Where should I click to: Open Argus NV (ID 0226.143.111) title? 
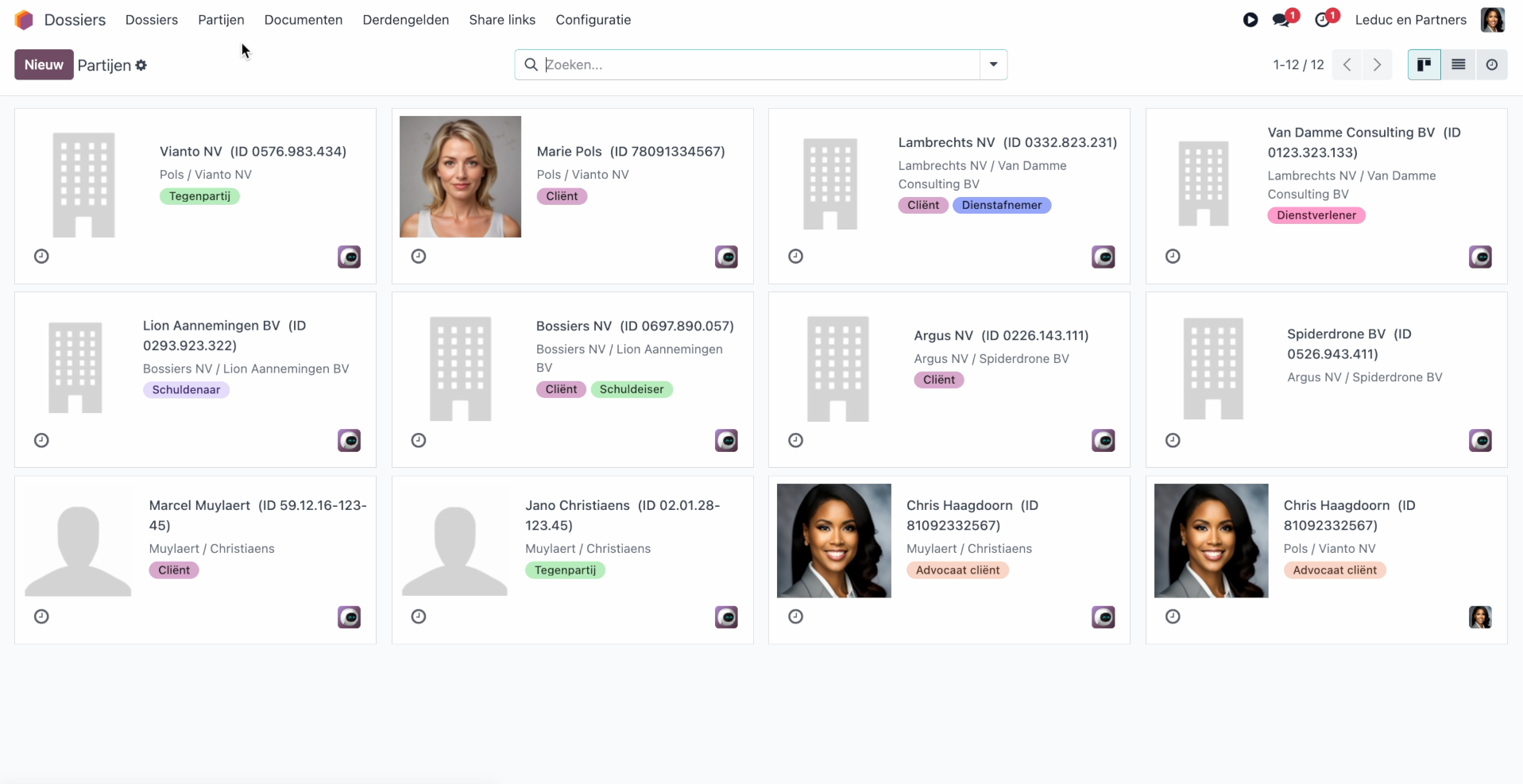(1001, 335)
